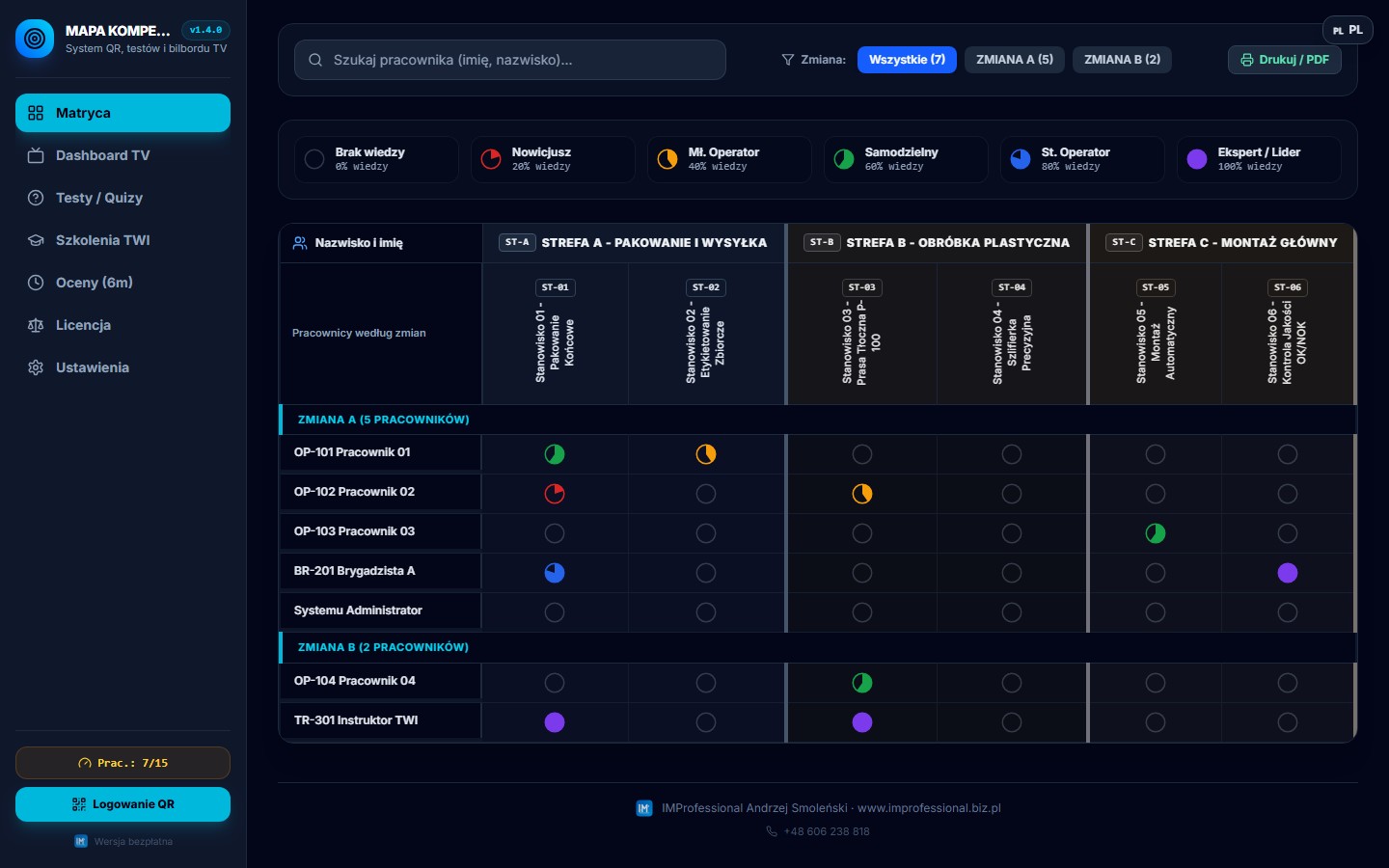The width and height of the screenshot is (1389, 868).
Task: Click Brak wiedzy legend item
Action: point(376,159)
